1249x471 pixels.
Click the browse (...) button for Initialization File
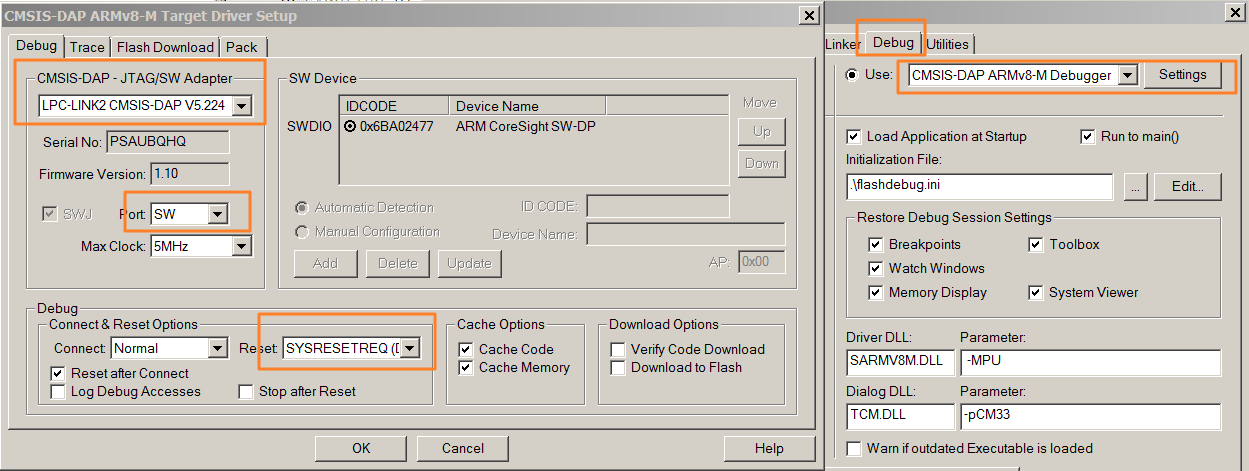click(1133, 186)
